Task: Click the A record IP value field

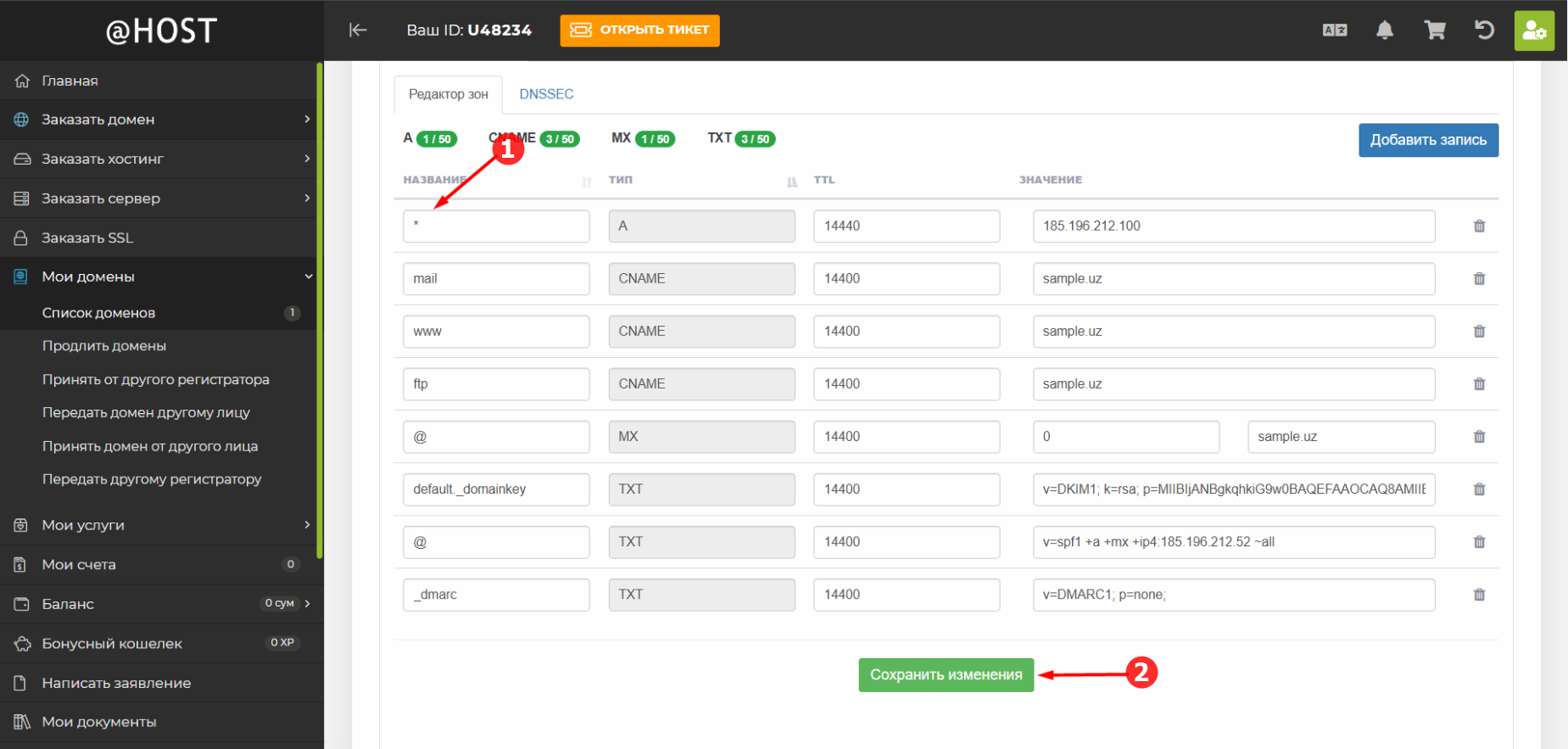Action: [1234, 226]
